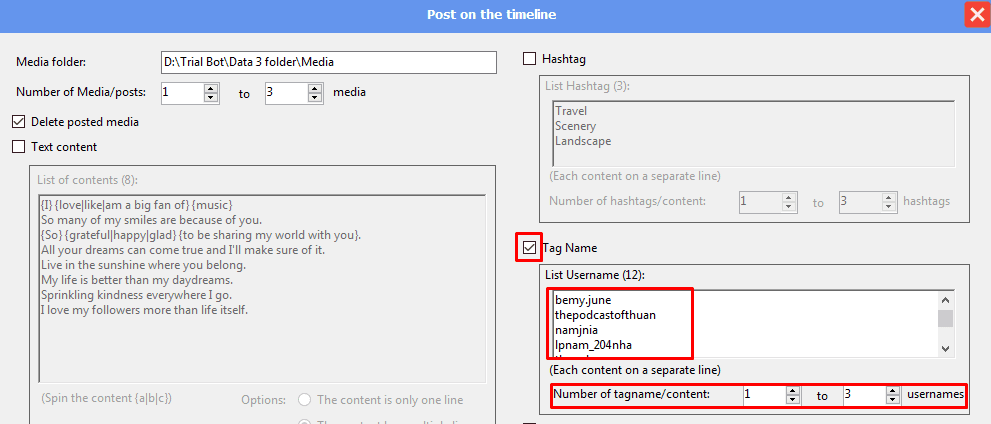991x424 pixels.
Task: Select thepodcastofthuan in username list
Action: point(605,315)
